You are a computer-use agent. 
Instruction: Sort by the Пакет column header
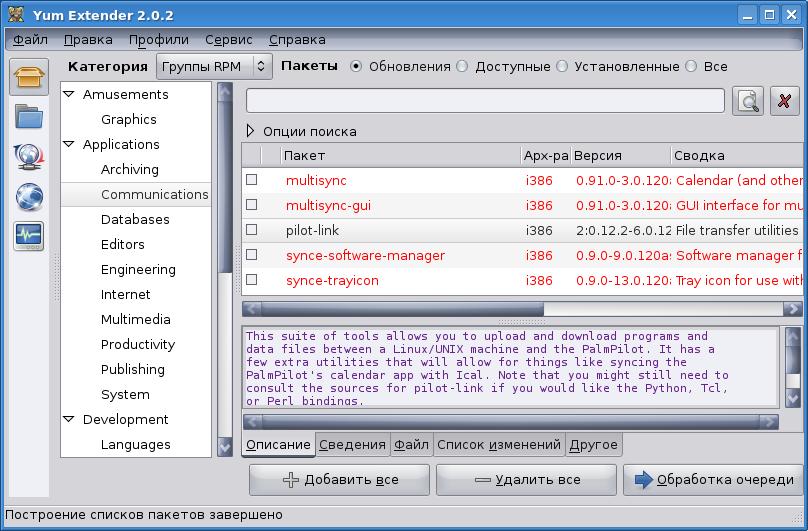(401, 155)
